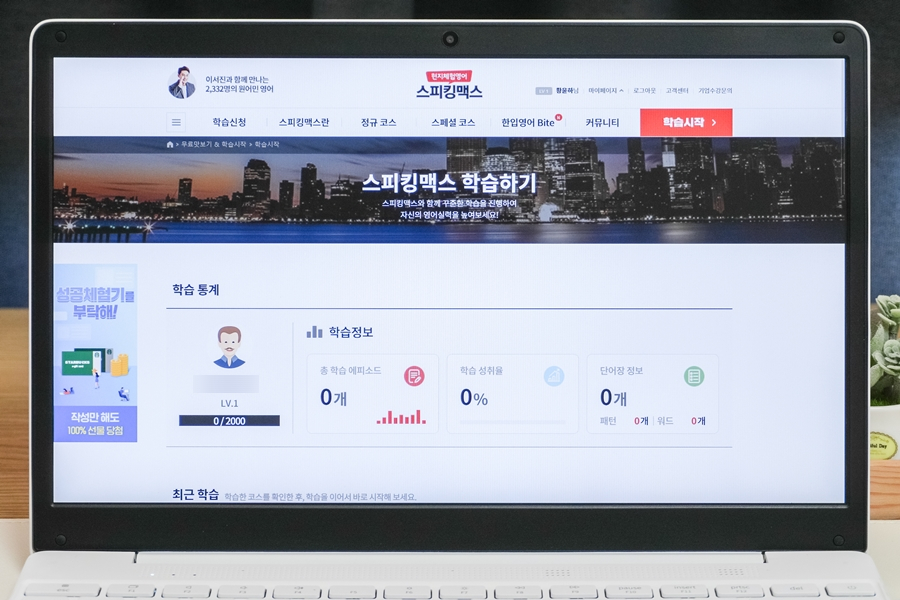Screen dimensions: 900x600
Task: Click the 학습 통계 heading
Action: coord(196,289)
